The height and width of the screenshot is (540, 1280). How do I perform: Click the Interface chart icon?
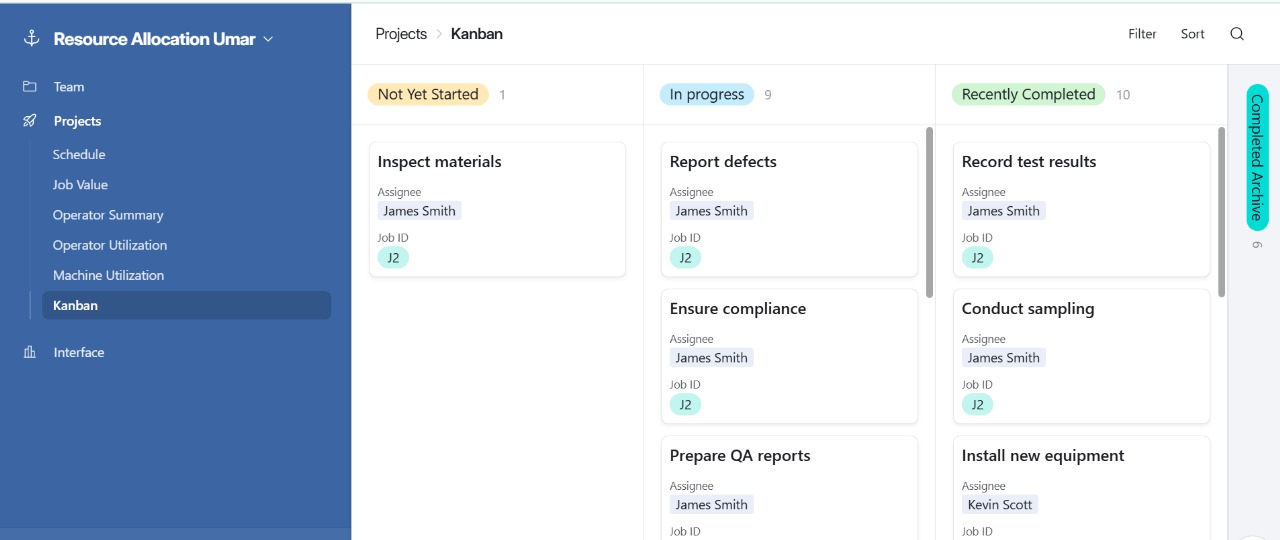pos(30,352)
